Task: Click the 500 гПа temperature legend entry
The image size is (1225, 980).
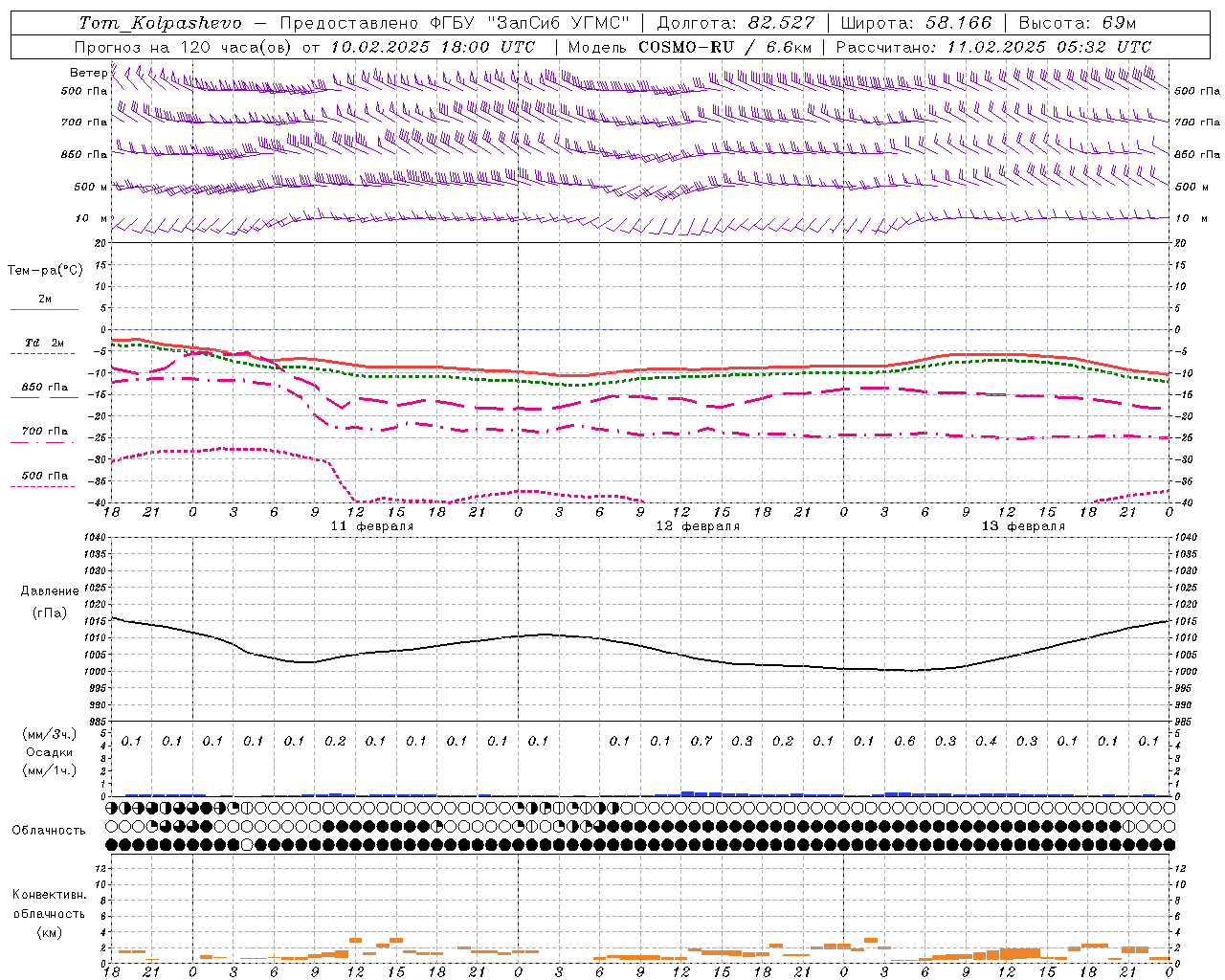Action: (45, 476)
